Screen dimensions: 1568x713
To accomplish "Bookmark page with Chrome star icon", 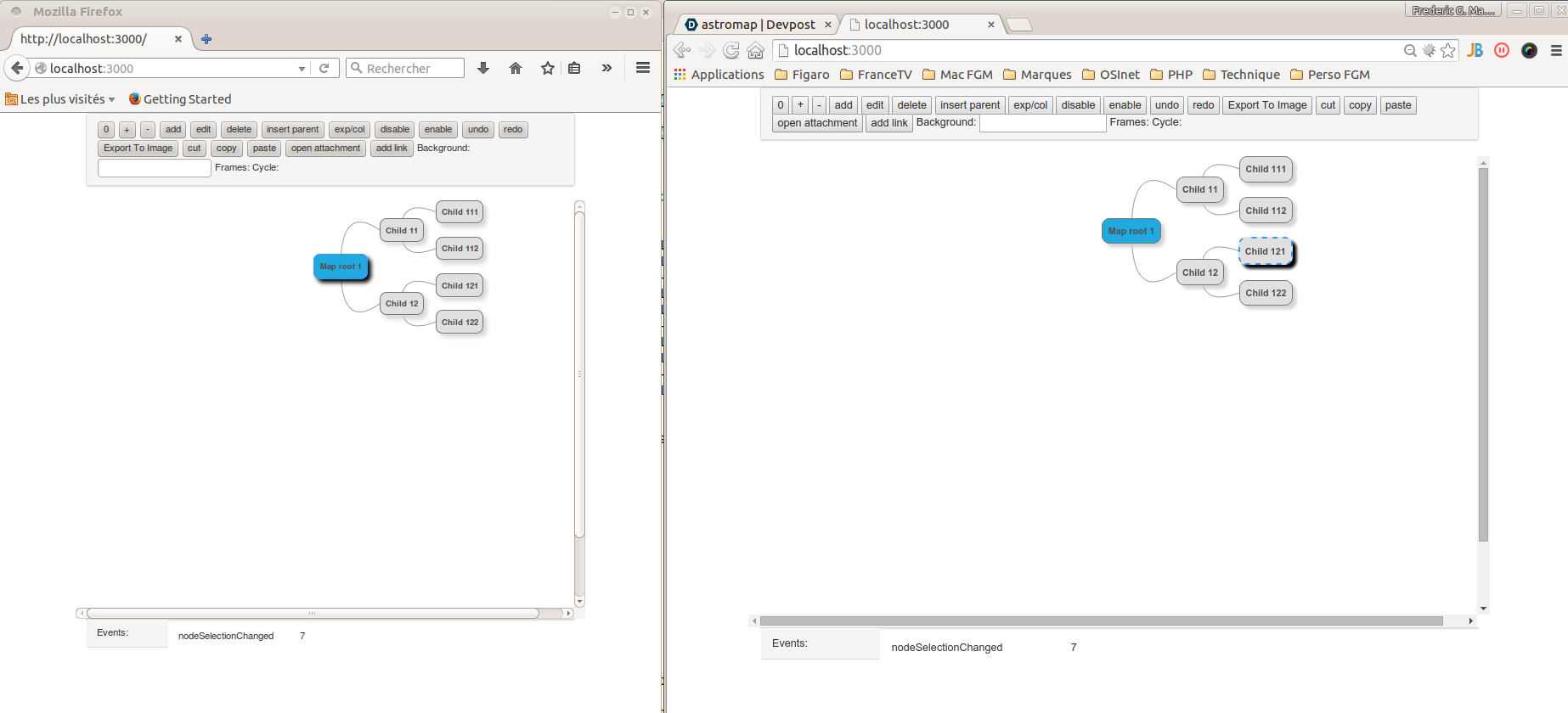I will [x=1448, y=50].
